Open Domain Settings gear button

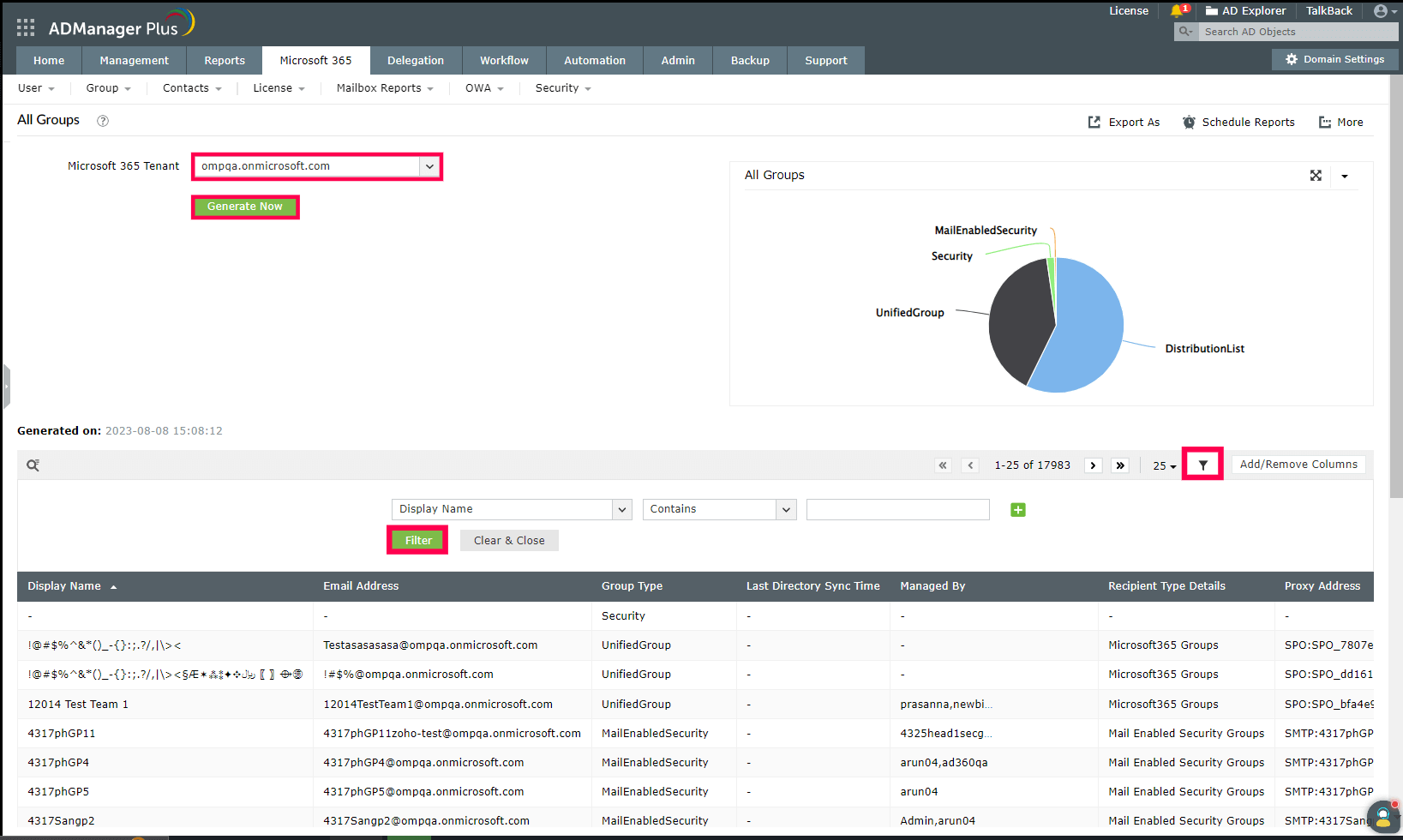[x=1335, y=59]
